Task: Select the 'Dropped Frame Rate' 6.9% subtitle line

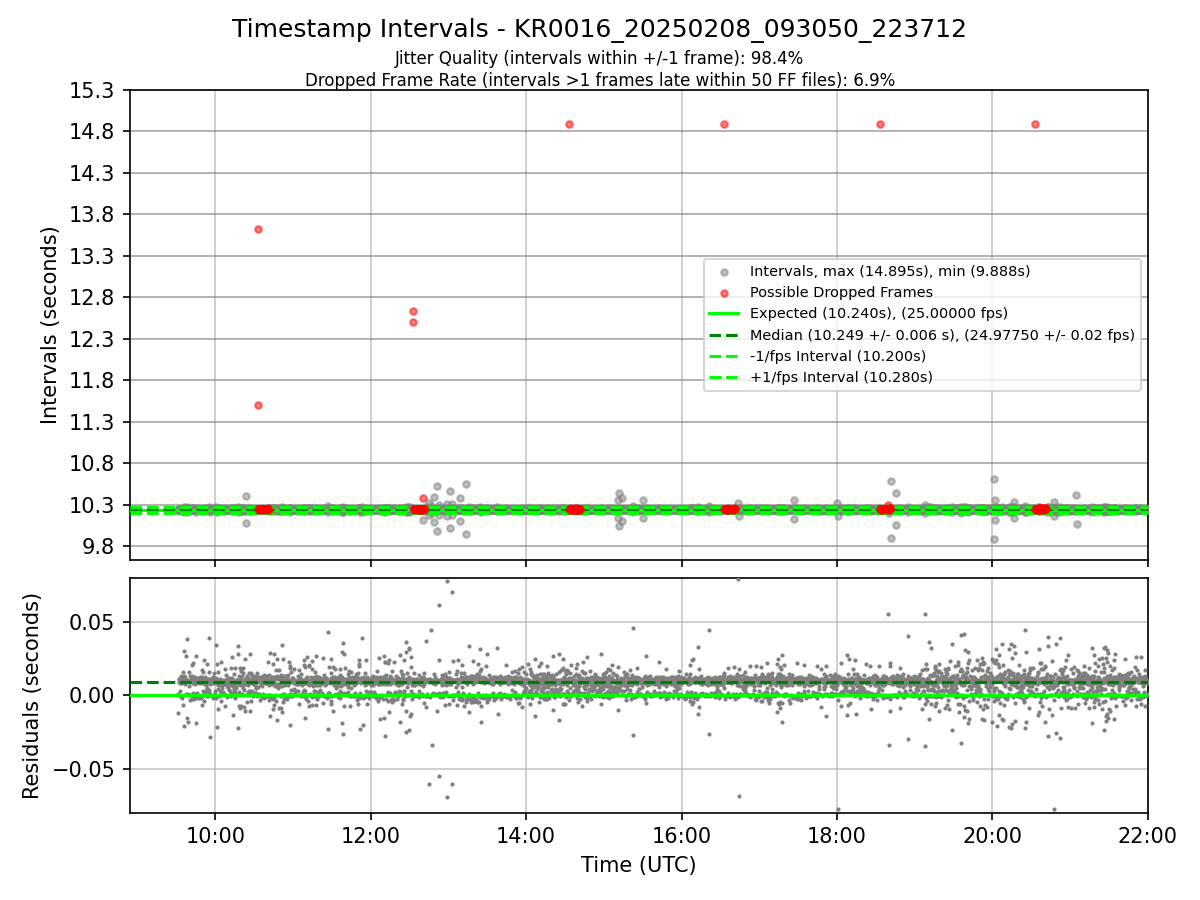Action: point(599,79)
